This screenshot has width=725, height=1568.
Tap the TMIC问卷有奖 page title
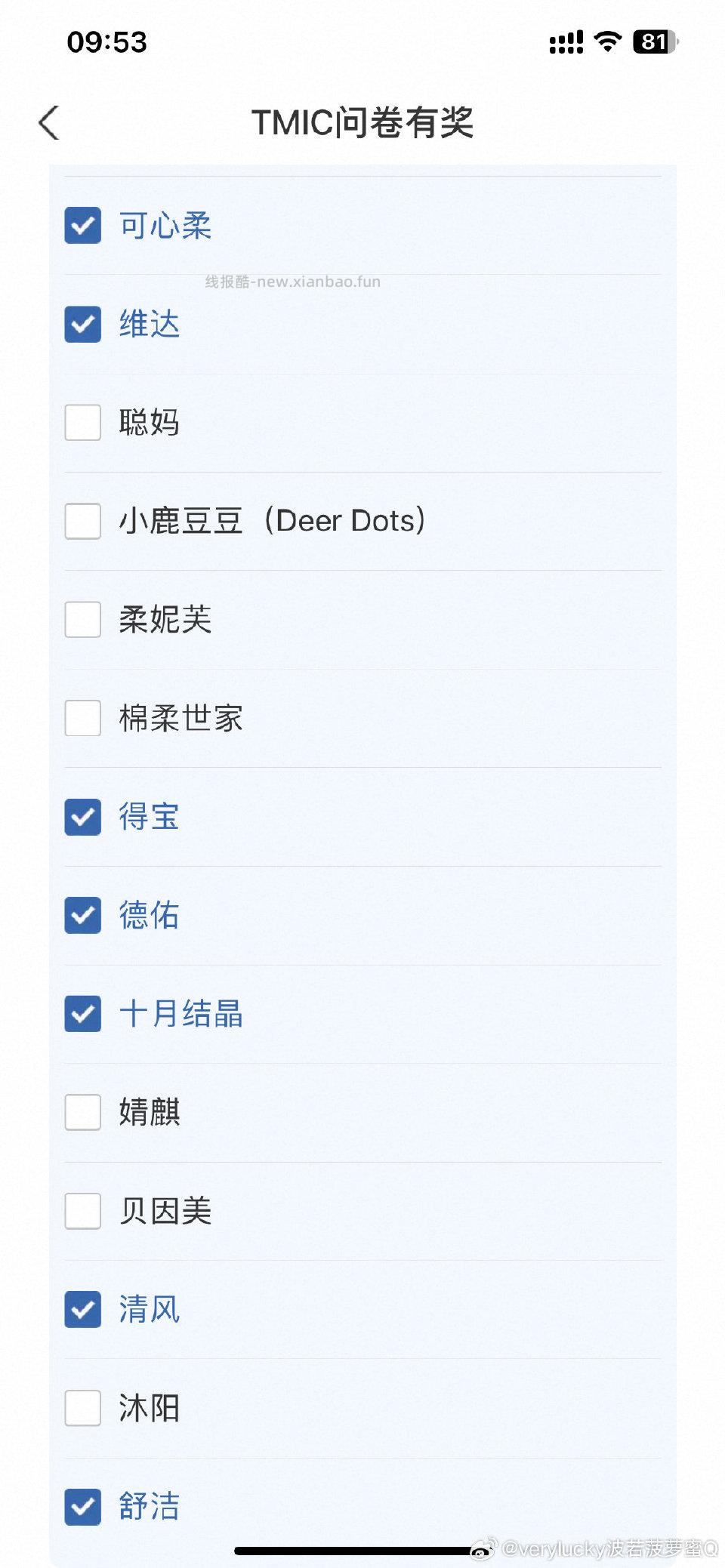(x=362, y=122)
